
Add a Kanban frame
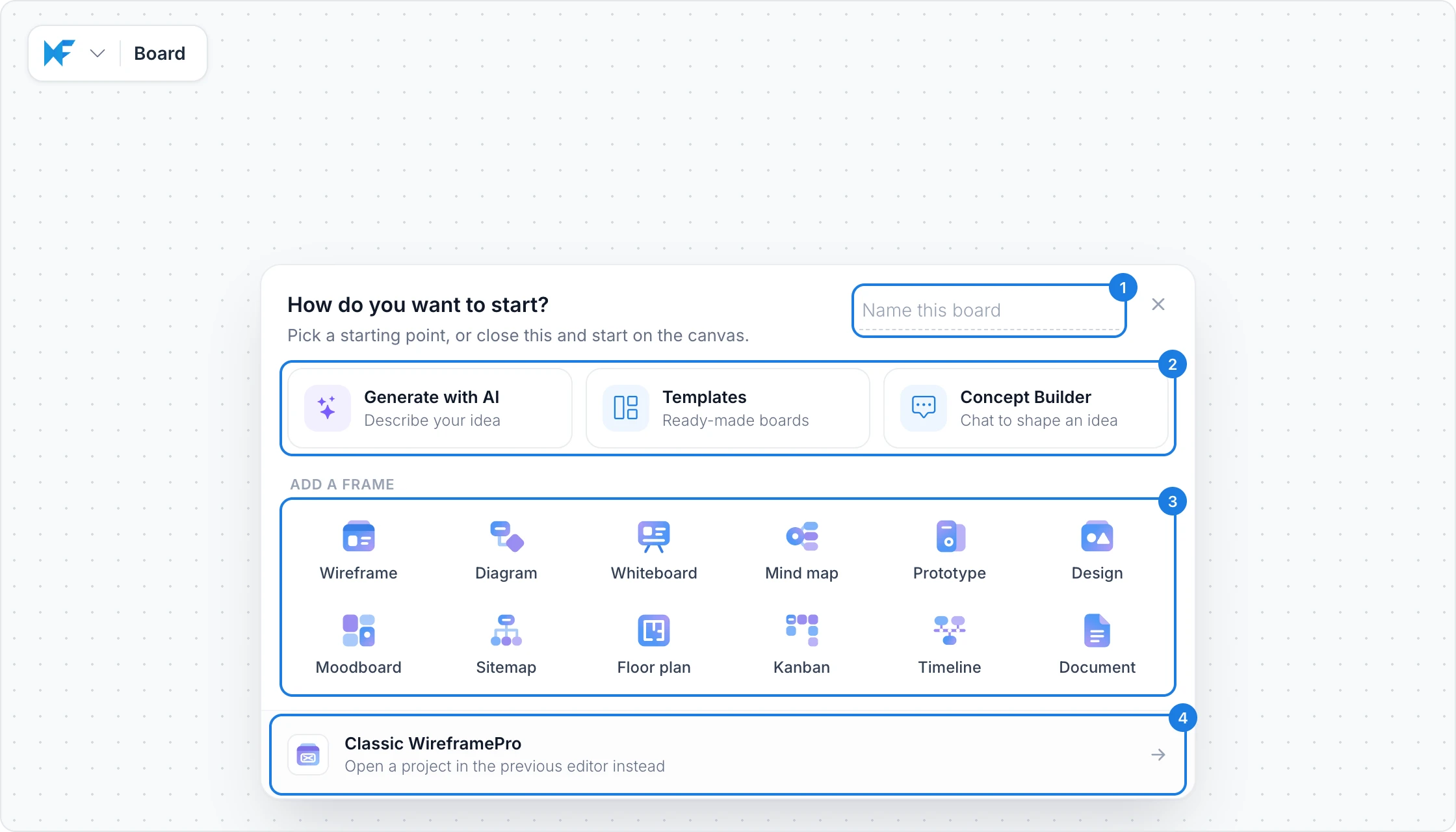click(801, 645)
